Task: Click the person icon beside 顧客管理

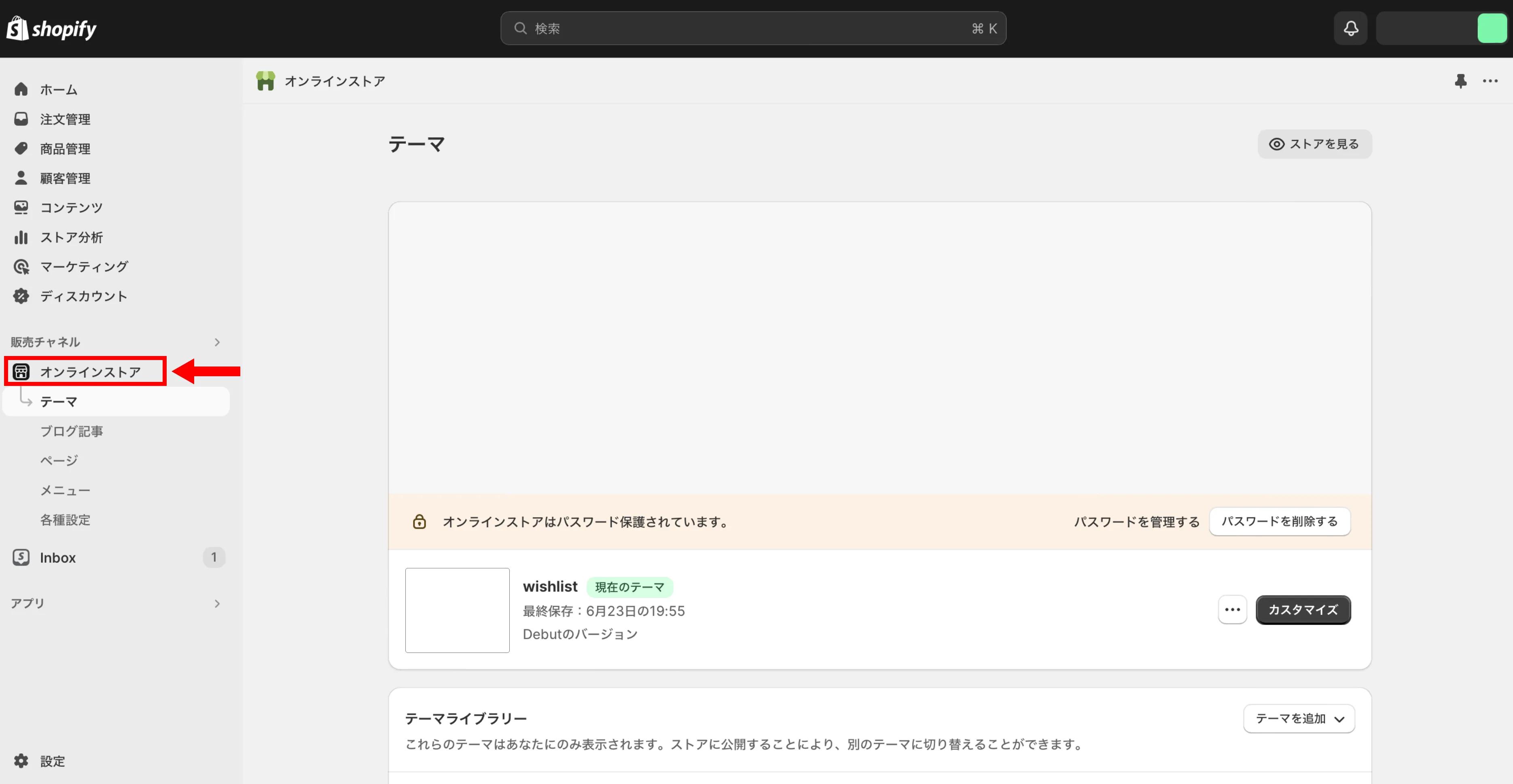Action: tap(21, 178)
